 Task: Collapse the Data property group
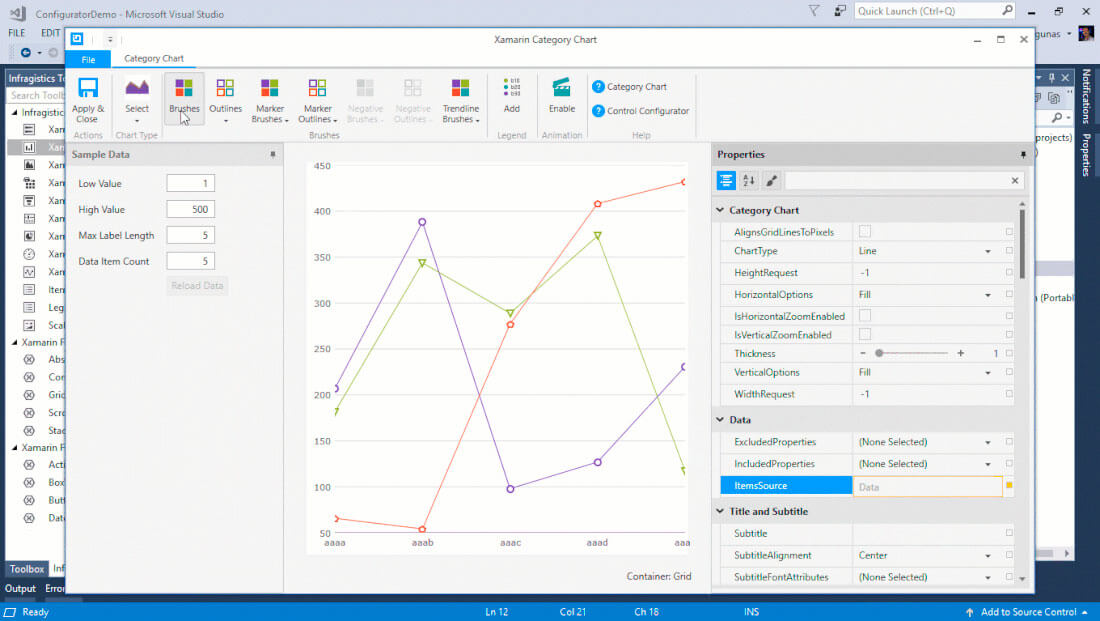(720, 420)
